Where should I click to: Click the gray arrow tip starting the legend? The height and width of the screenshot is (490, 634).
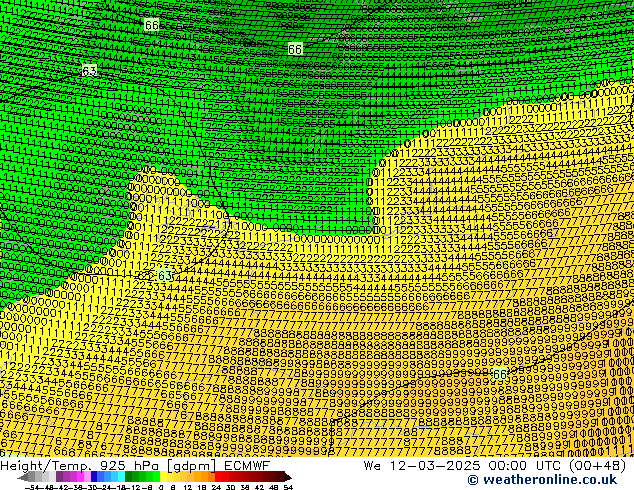pyautogui.click(x=23, y=477)
